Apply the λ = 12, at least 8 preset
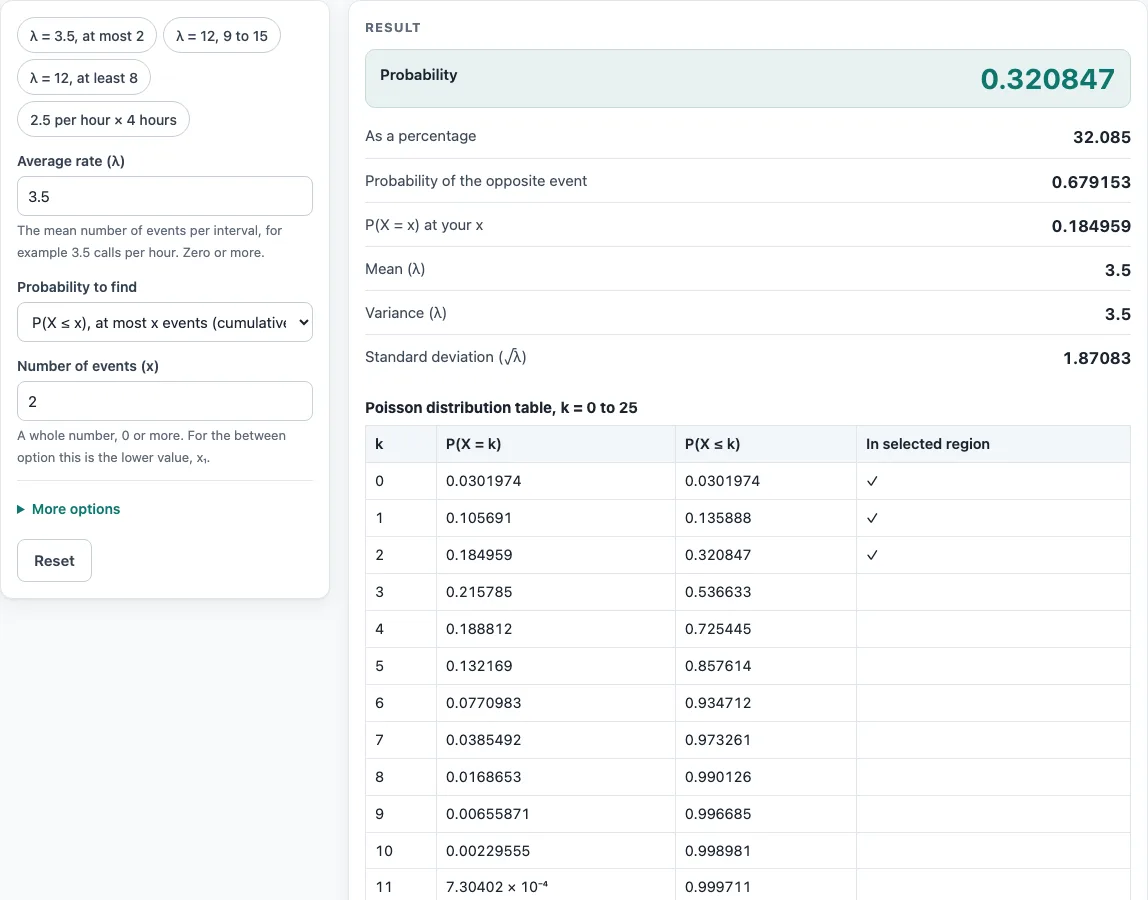 tap(83, 78)
